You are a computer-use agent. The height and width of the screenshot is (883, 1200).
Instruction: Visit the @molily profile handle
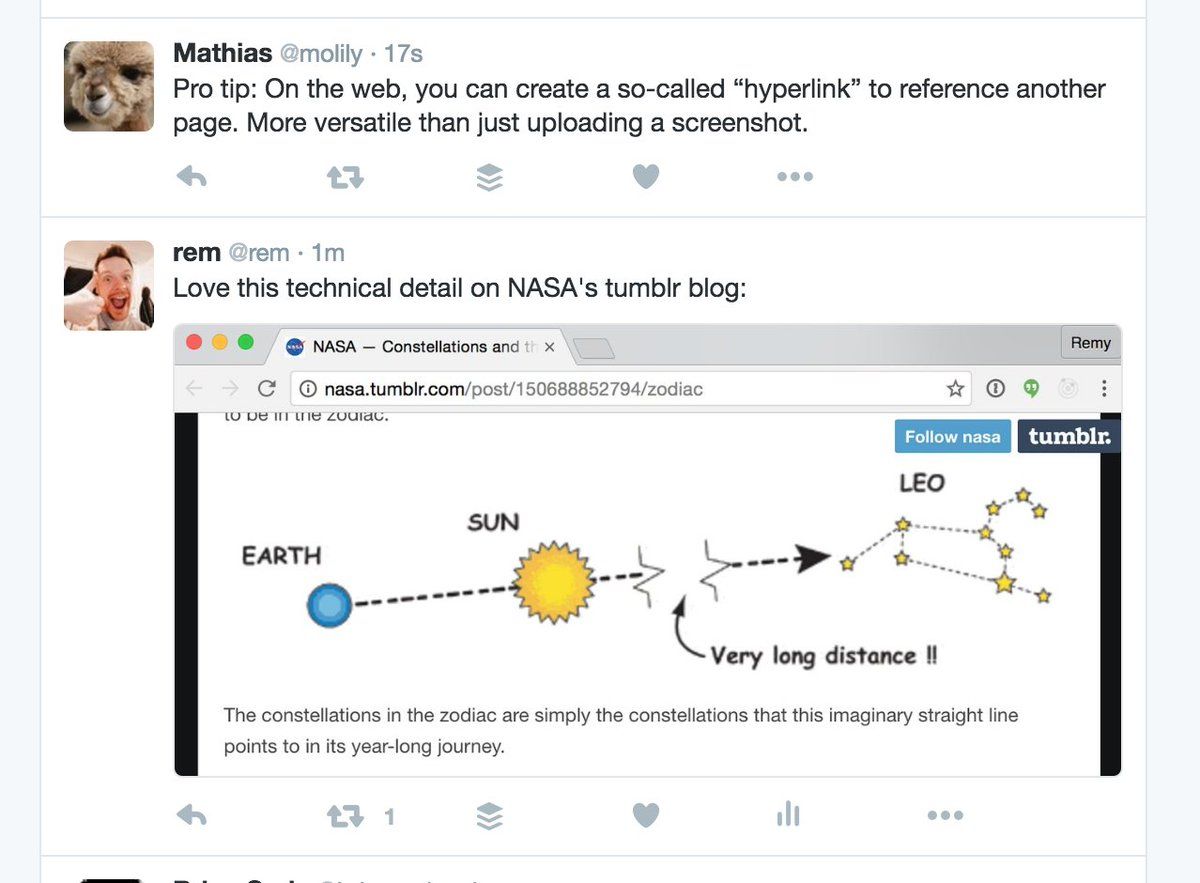pyautogui.click(x=320, y=53)
